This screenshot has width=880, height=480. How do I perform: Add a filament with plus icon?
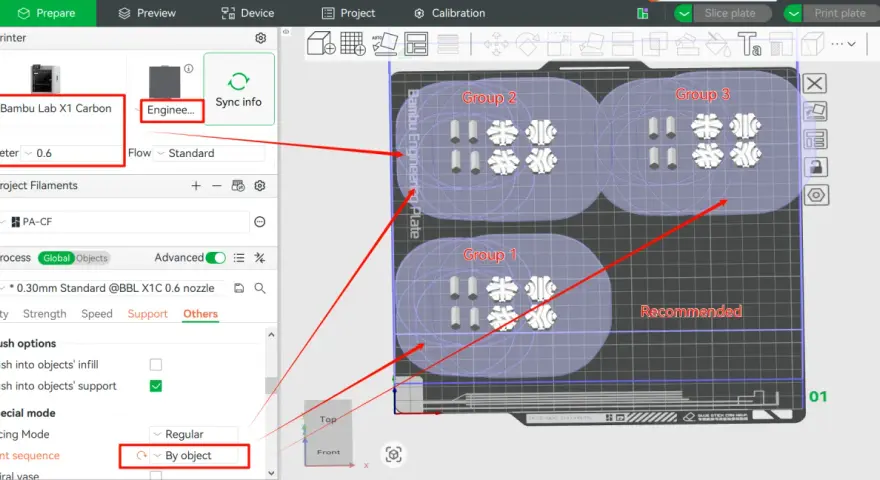(x=196, y=186)
